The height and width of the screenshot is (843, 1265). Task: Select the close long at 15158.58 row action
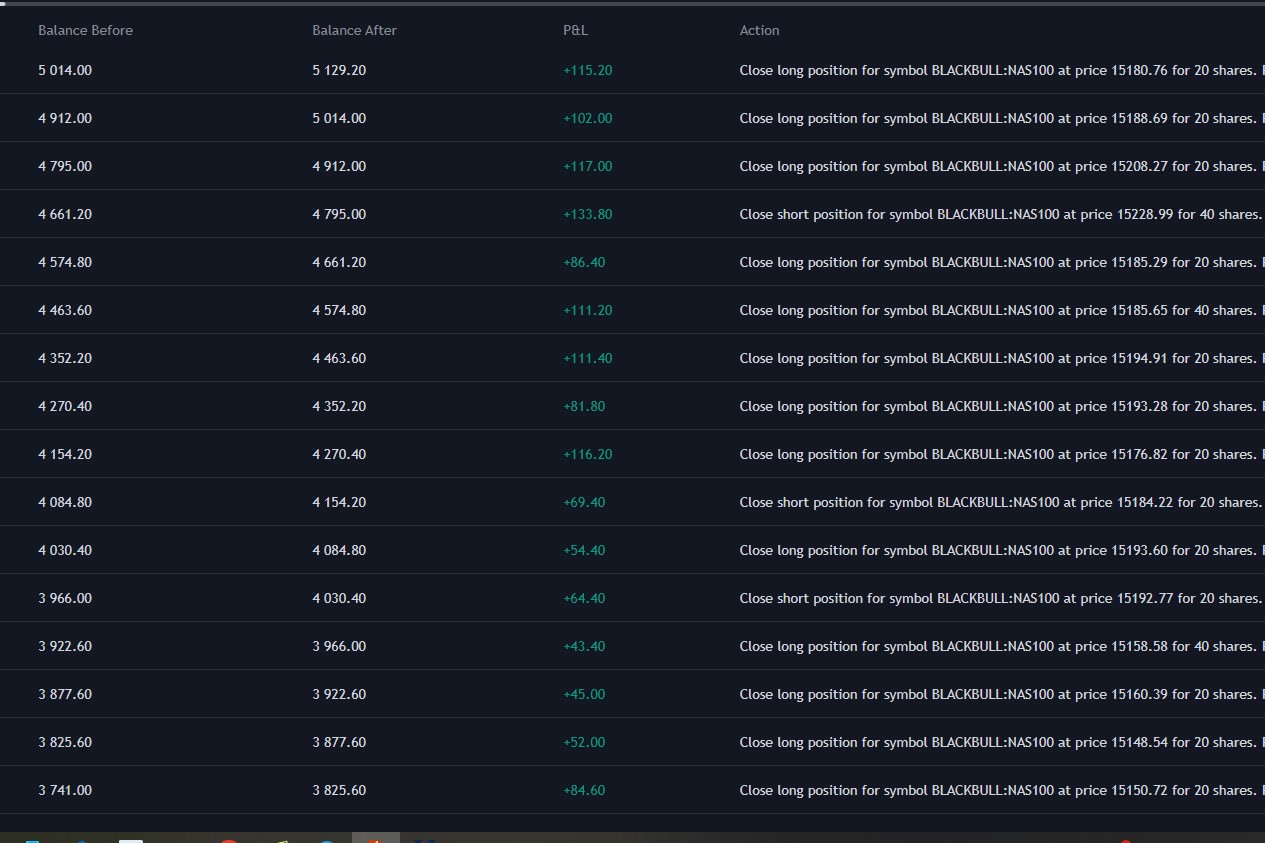point(997,646)
